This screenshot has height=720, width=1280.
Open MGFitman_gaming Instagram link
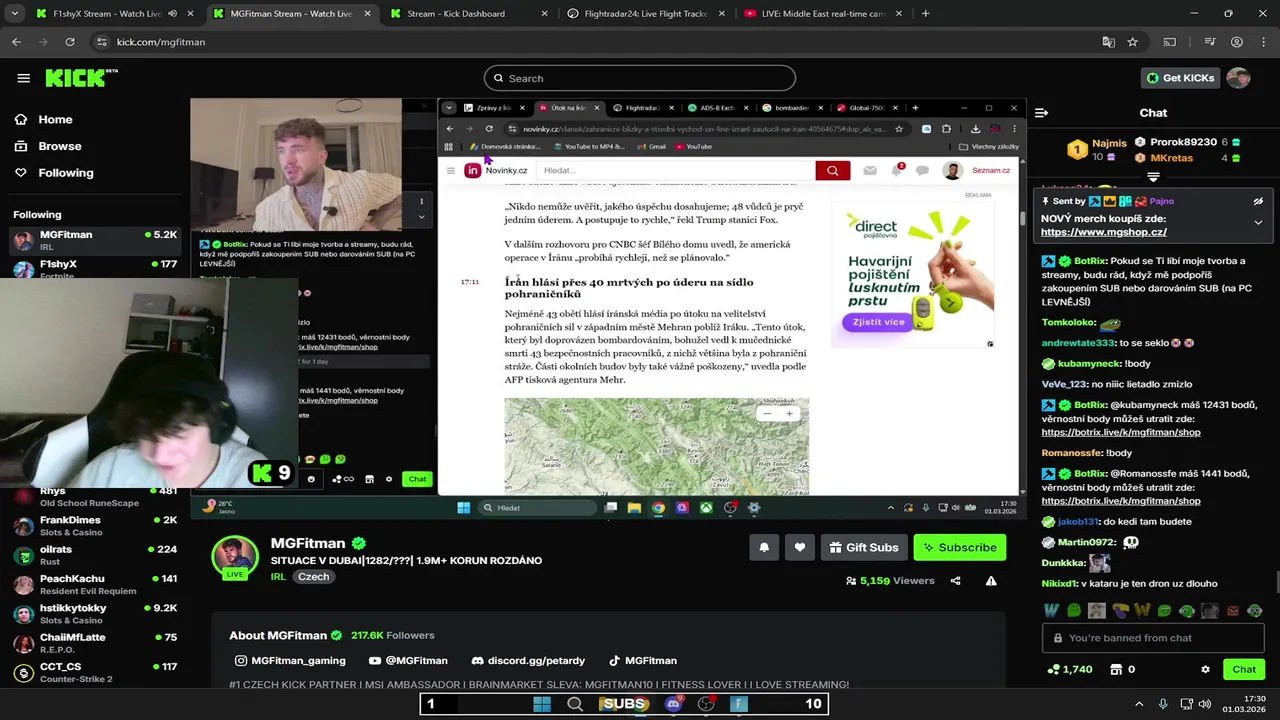(290, 661)
